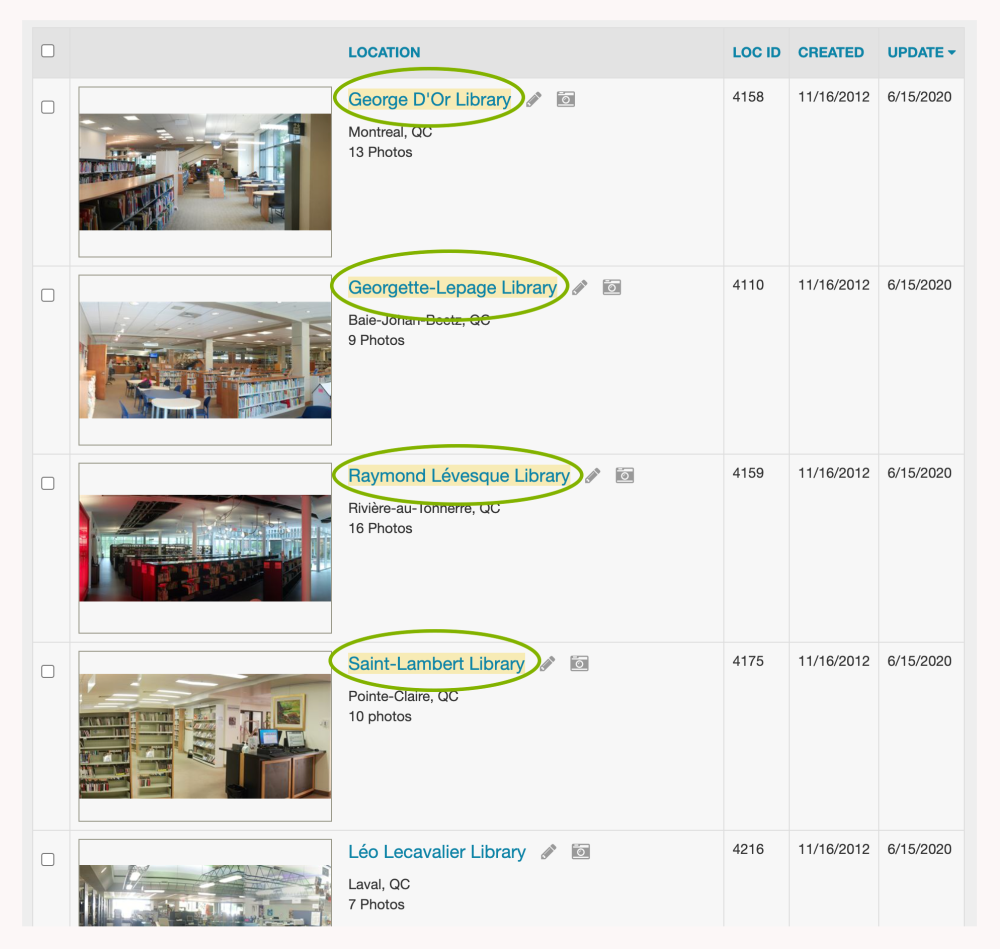This screenshot has width=1000, height=949.
Task: Click the Loc ID value 4159
Action: (x=747, y=473)
